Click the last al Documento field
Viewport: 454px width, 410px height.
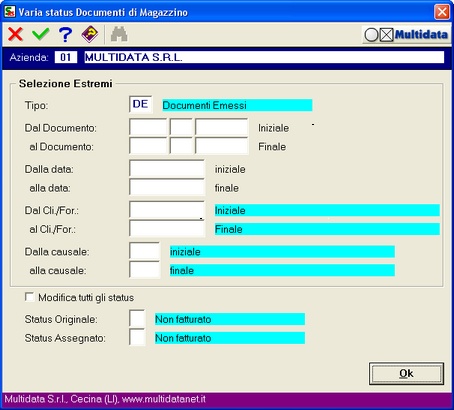click(x=222, y=146)
